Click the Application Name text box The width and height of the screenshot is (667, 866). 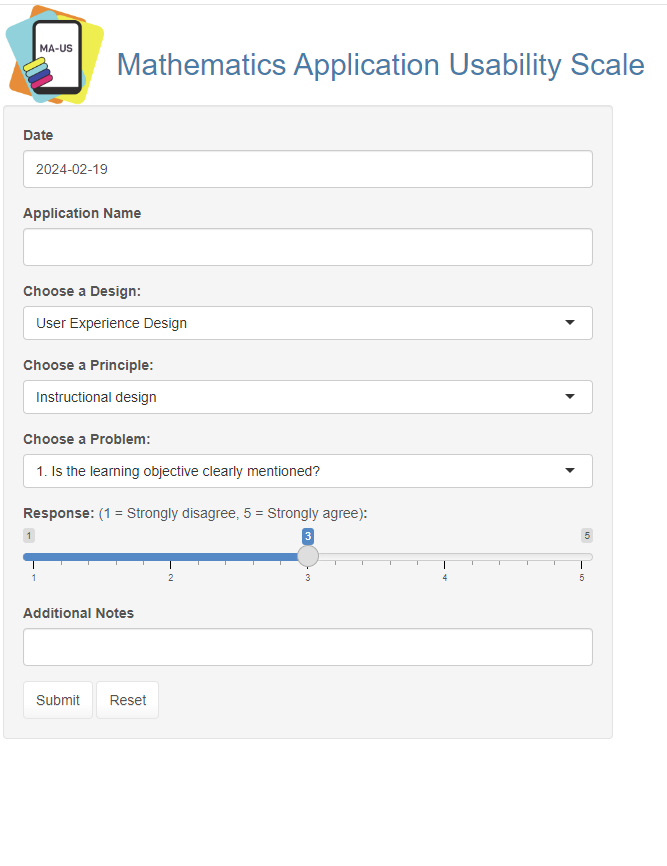click(307, 247)
